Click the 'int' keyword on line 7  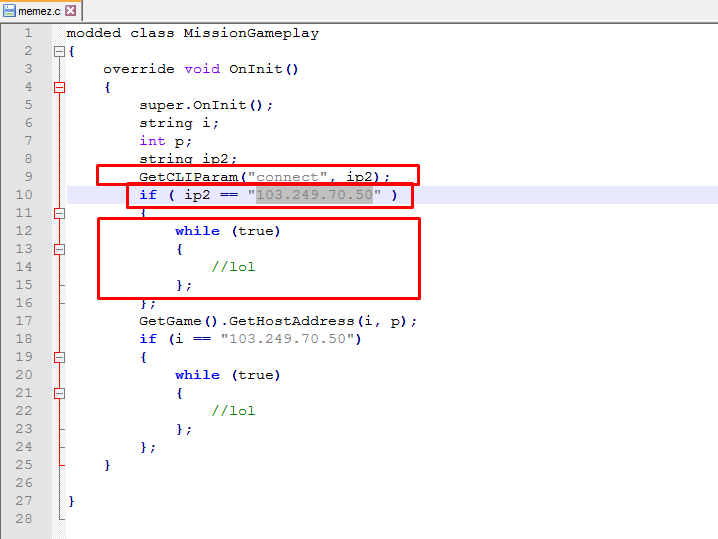point(152,141)
